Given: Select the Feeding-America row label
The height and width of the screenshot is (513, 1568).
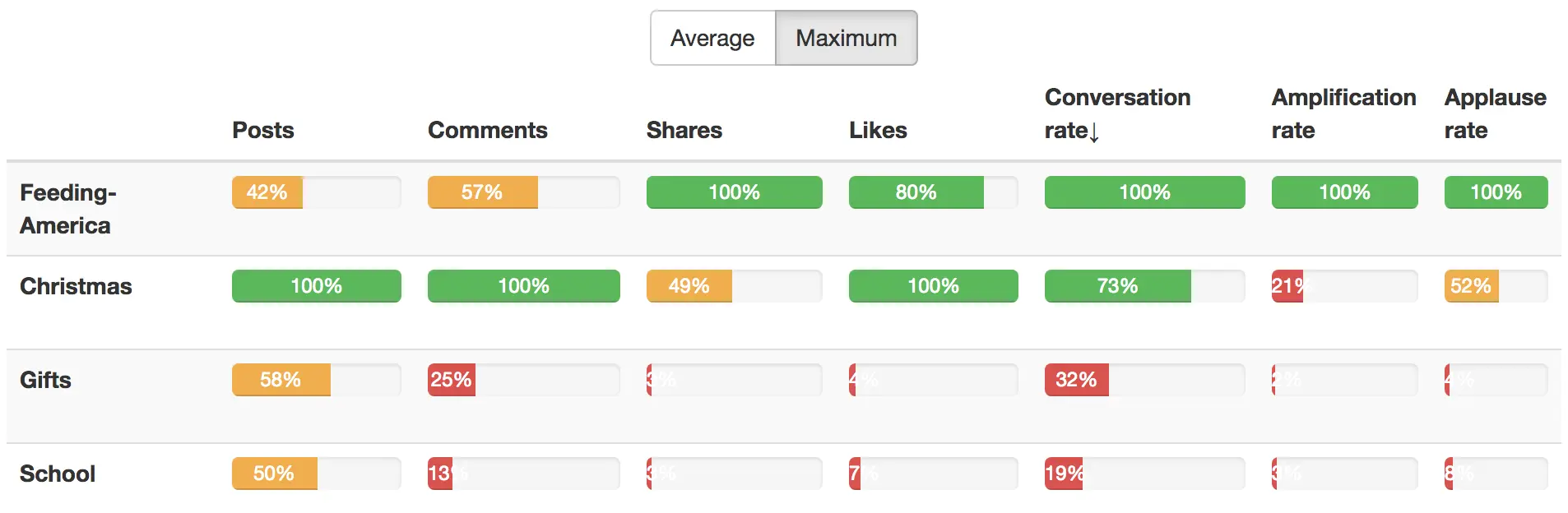Looking at the screenshot, I should 67,208.
